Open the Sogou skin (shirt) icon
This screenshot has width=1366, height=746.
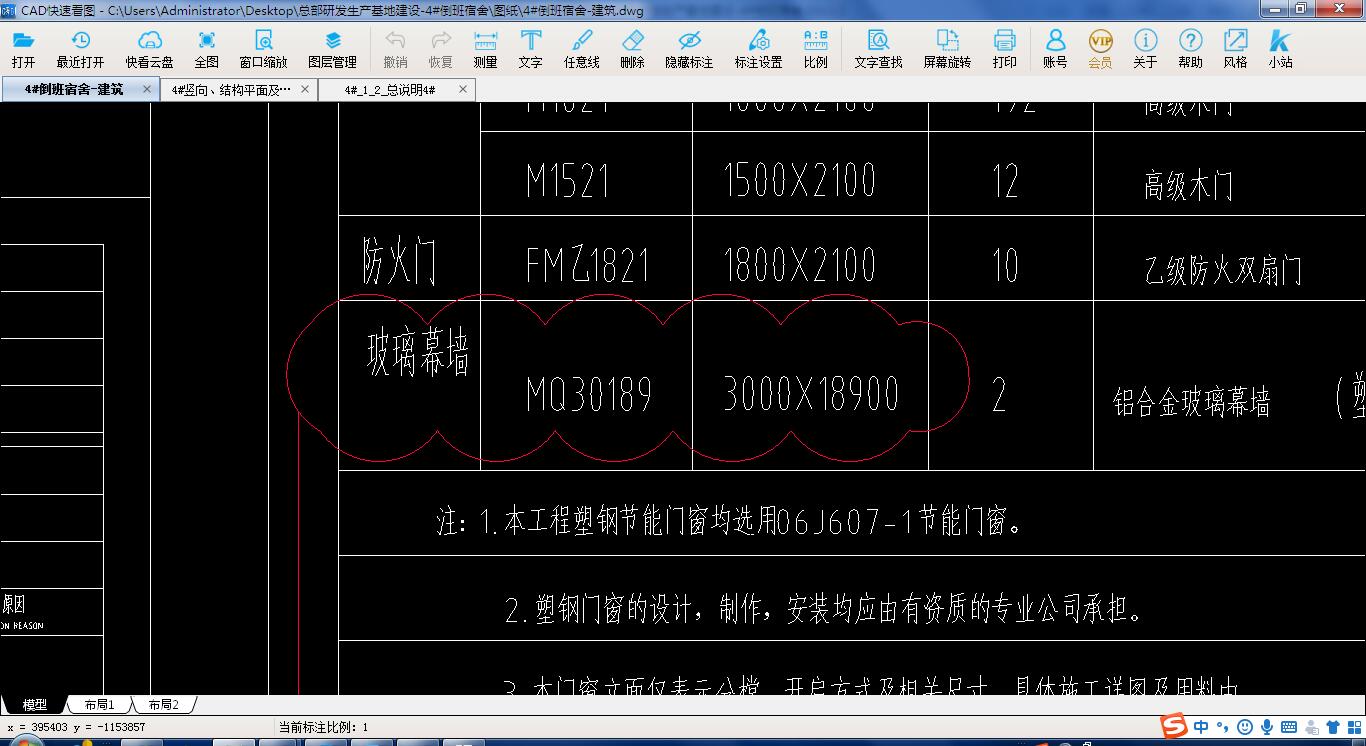(1333, 727)
